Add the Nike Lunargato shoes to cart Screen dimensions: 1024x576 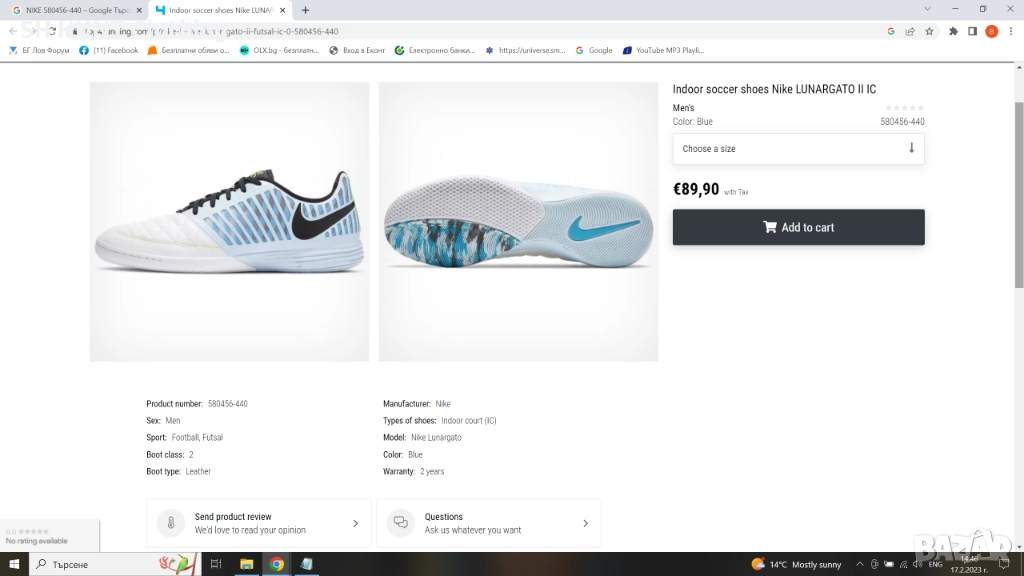coord(798,227)
